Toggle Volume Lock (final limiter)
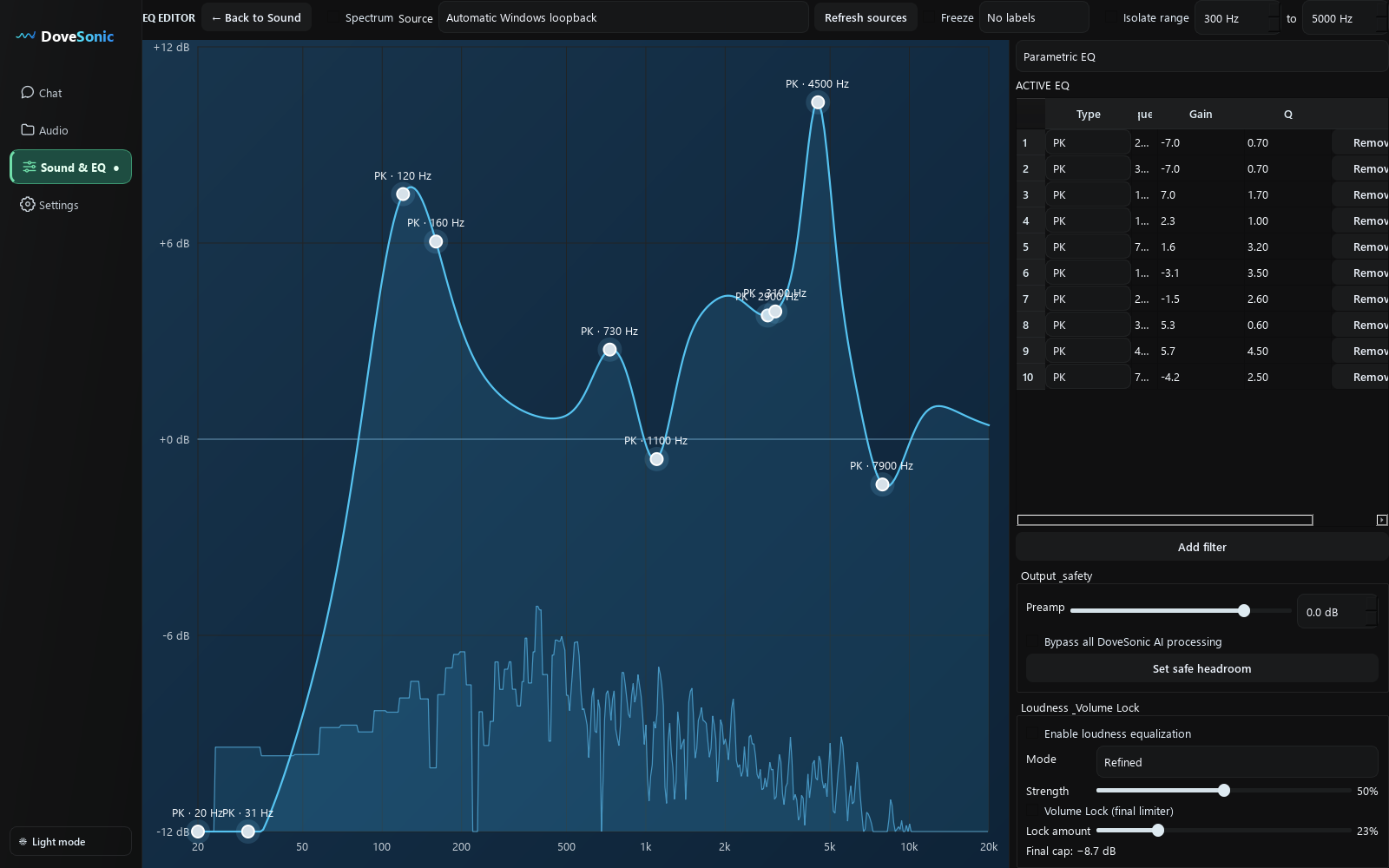 (1032, 812)
